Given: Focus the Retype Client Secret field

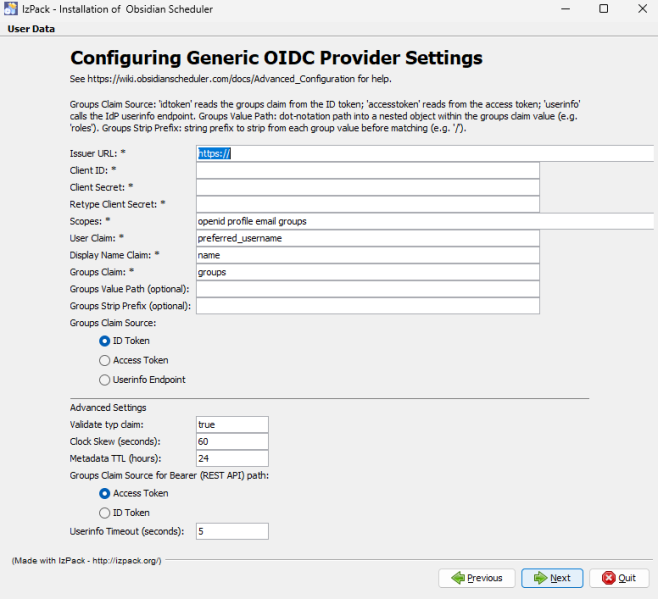Looking at the screenshot, I should pyautogui.click(x=368, y=204).
